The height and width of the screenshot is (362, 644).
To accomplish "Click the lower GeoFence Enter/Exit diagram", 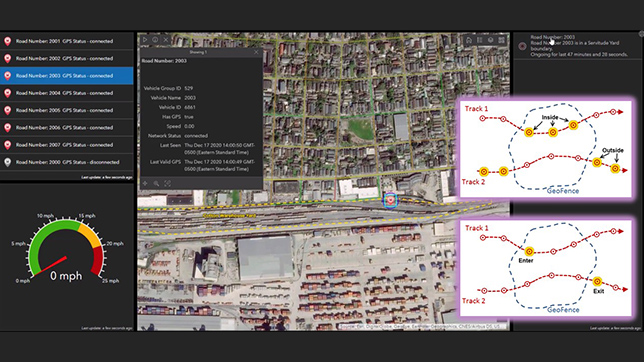I will (545, 267).
